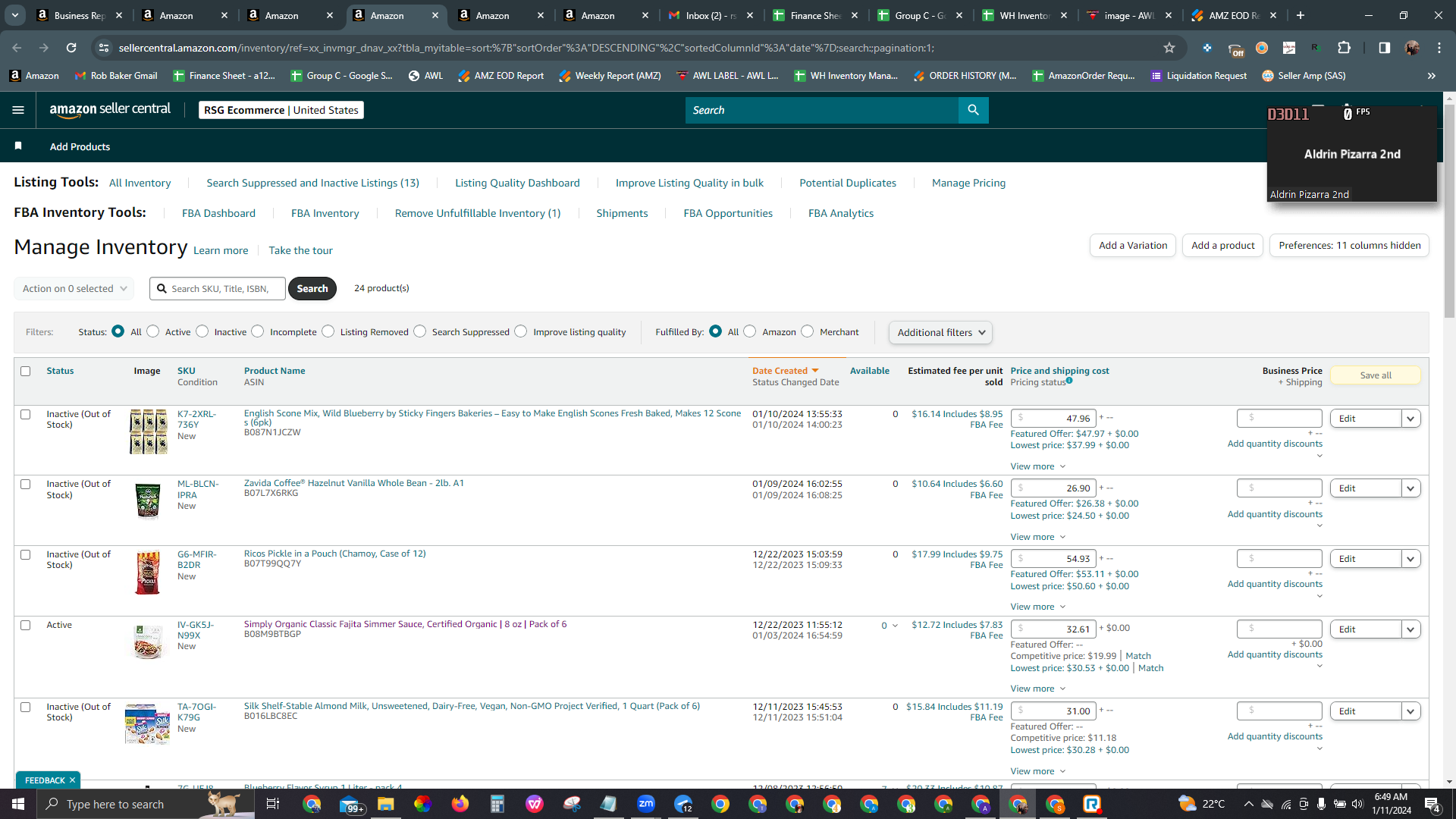Open Manage Pricing in Listing Tools
1456x819 pixels.
(968, 183)
